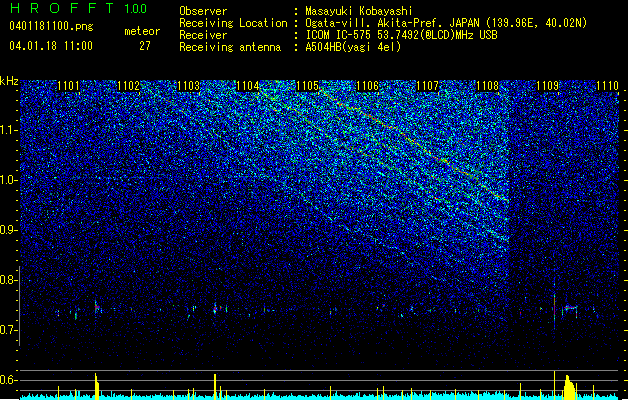Screen dimensions: 629x400
Task: Click the 1104 time marker
Action: pos(248,86)
